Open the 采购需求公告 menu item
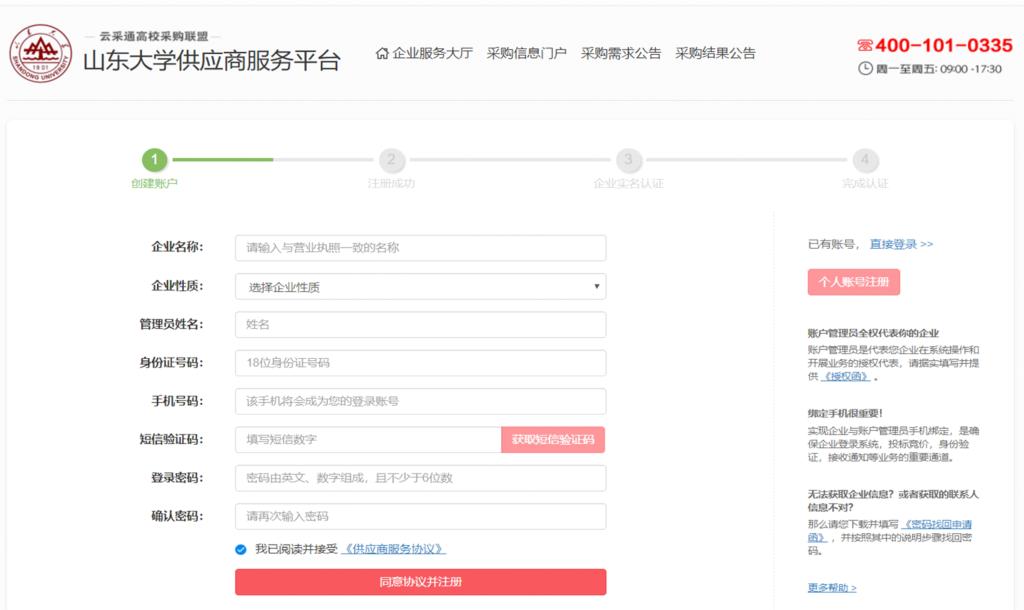Image resolution: width=1024 pixels, height=610 pixels. (x=621, y=53)
